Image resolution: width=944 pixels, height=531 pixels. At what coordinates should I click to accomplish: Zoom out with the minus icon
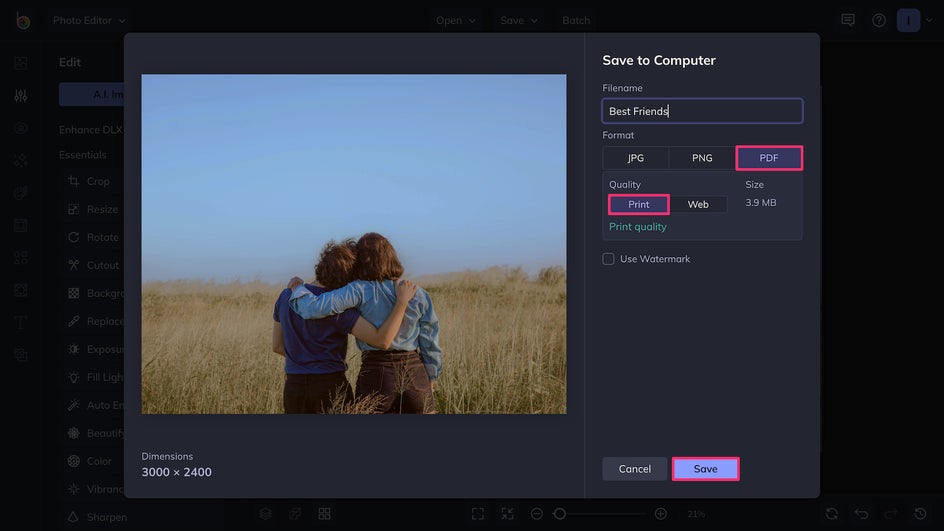coord(537,514)
